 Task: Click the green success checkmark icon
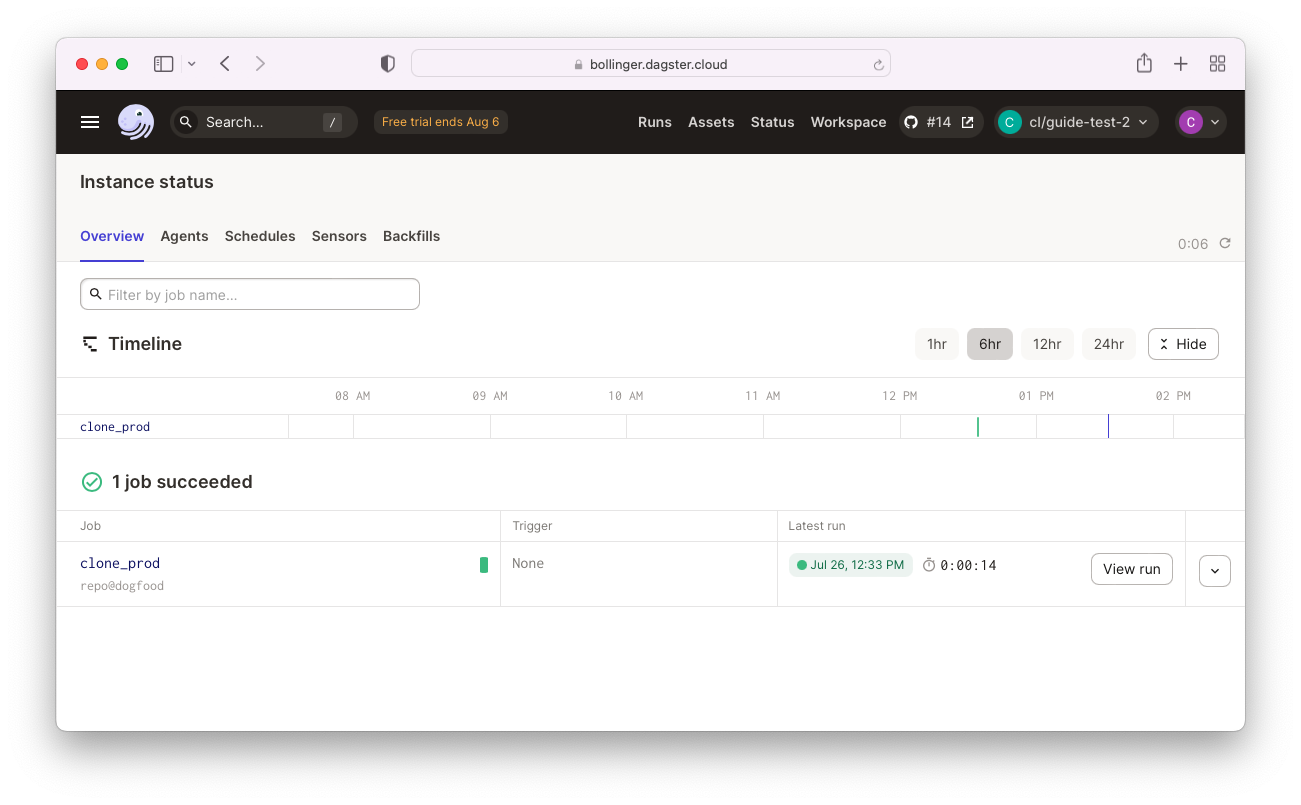pyautogui.click(x=91, y=481)
